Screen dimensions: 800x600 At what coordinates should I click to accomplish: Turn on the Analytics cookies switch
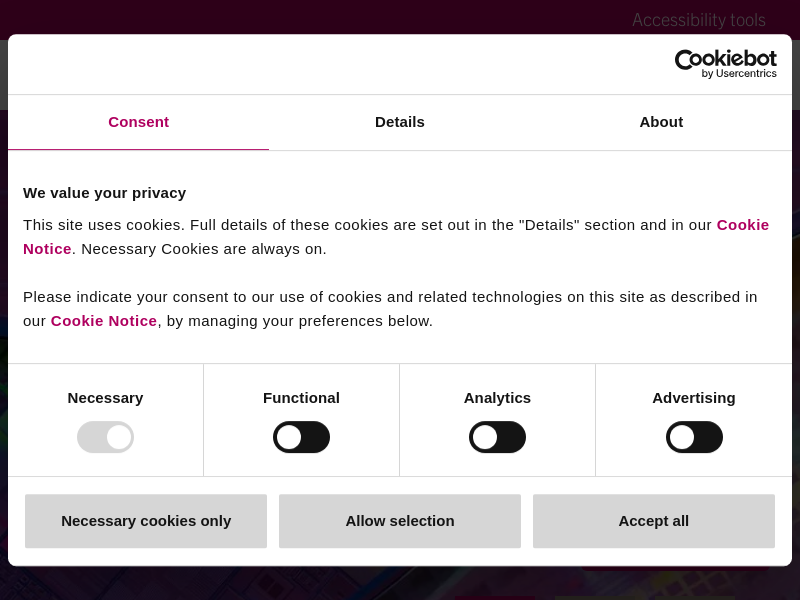coord(497,437)
